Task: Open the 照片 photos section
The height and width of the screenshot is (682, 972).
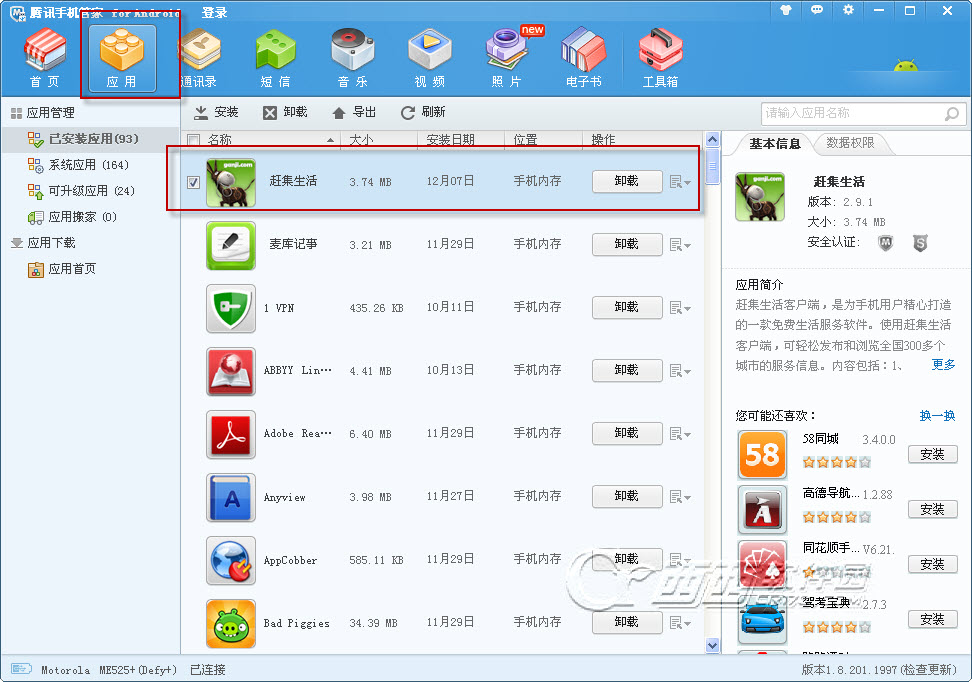Action: pyautogui.click(x=507, y=58)
